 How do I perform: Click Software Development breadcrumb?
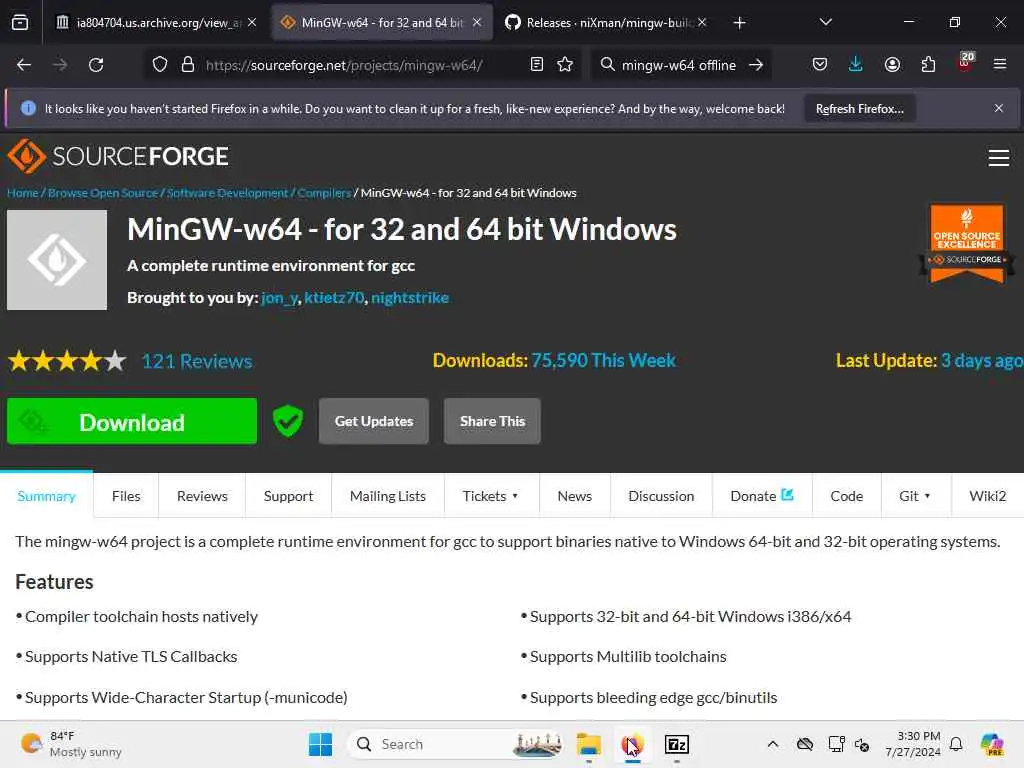pyautogui.click(x=227, y=193)
